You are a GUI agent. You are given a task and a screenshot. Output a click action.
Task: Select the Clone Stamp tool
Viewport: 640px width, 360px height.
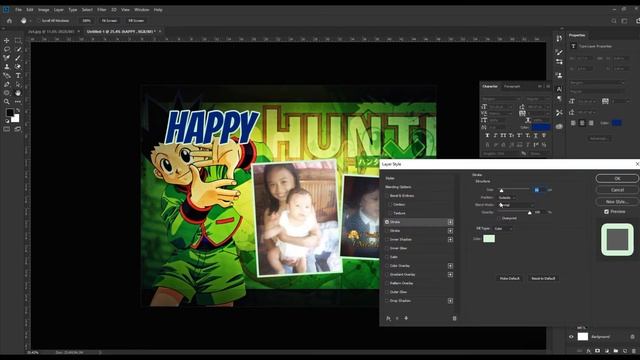(7, 67)
